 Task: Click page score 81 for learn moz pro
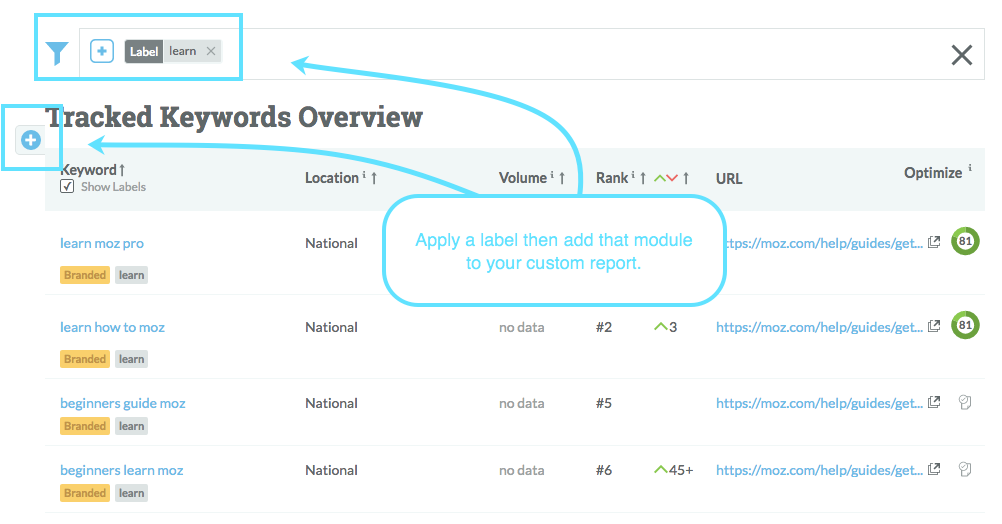tap(965, 241)
